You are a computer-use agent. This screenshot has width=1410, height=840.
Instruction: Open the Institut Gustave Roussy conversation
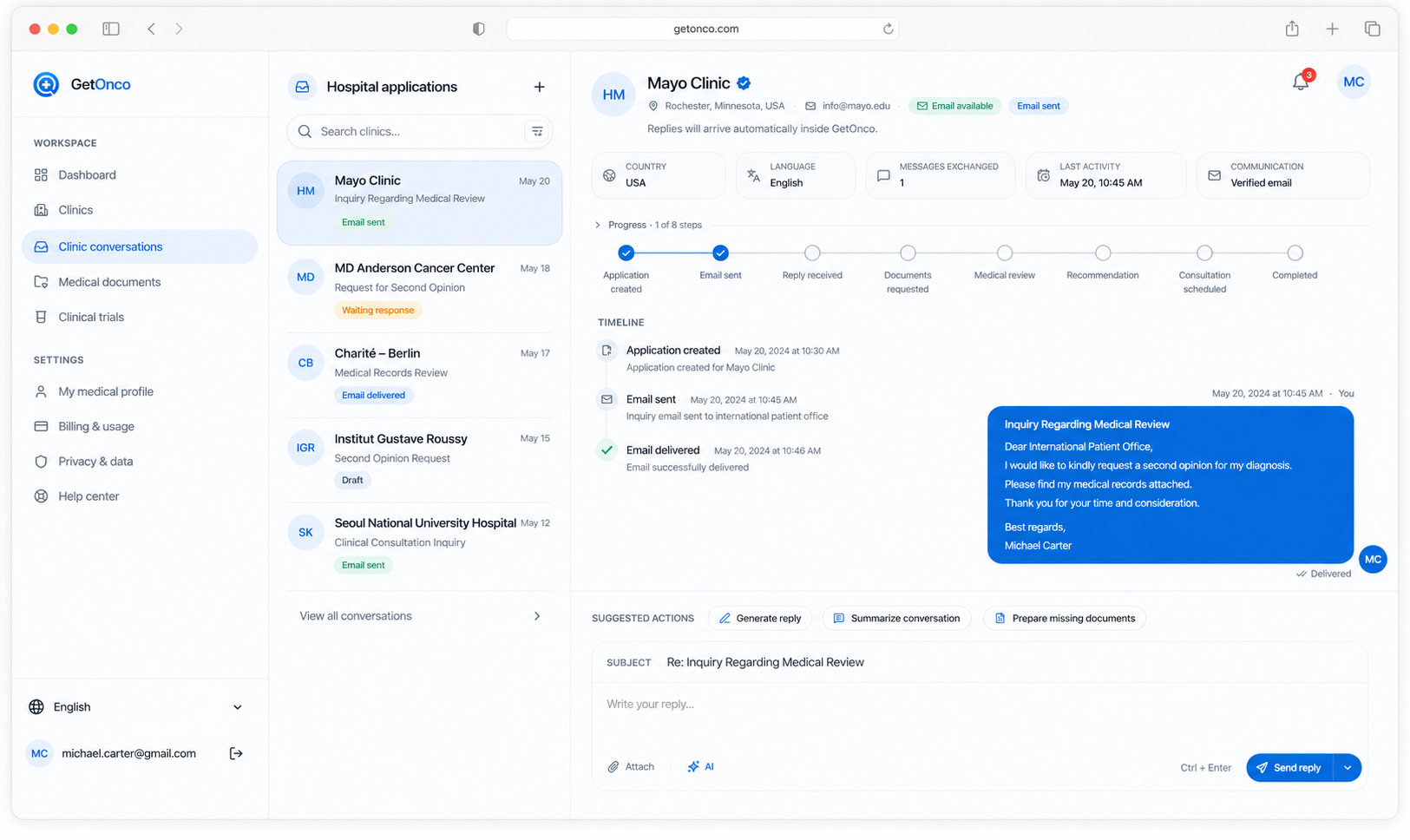[420, 459]
